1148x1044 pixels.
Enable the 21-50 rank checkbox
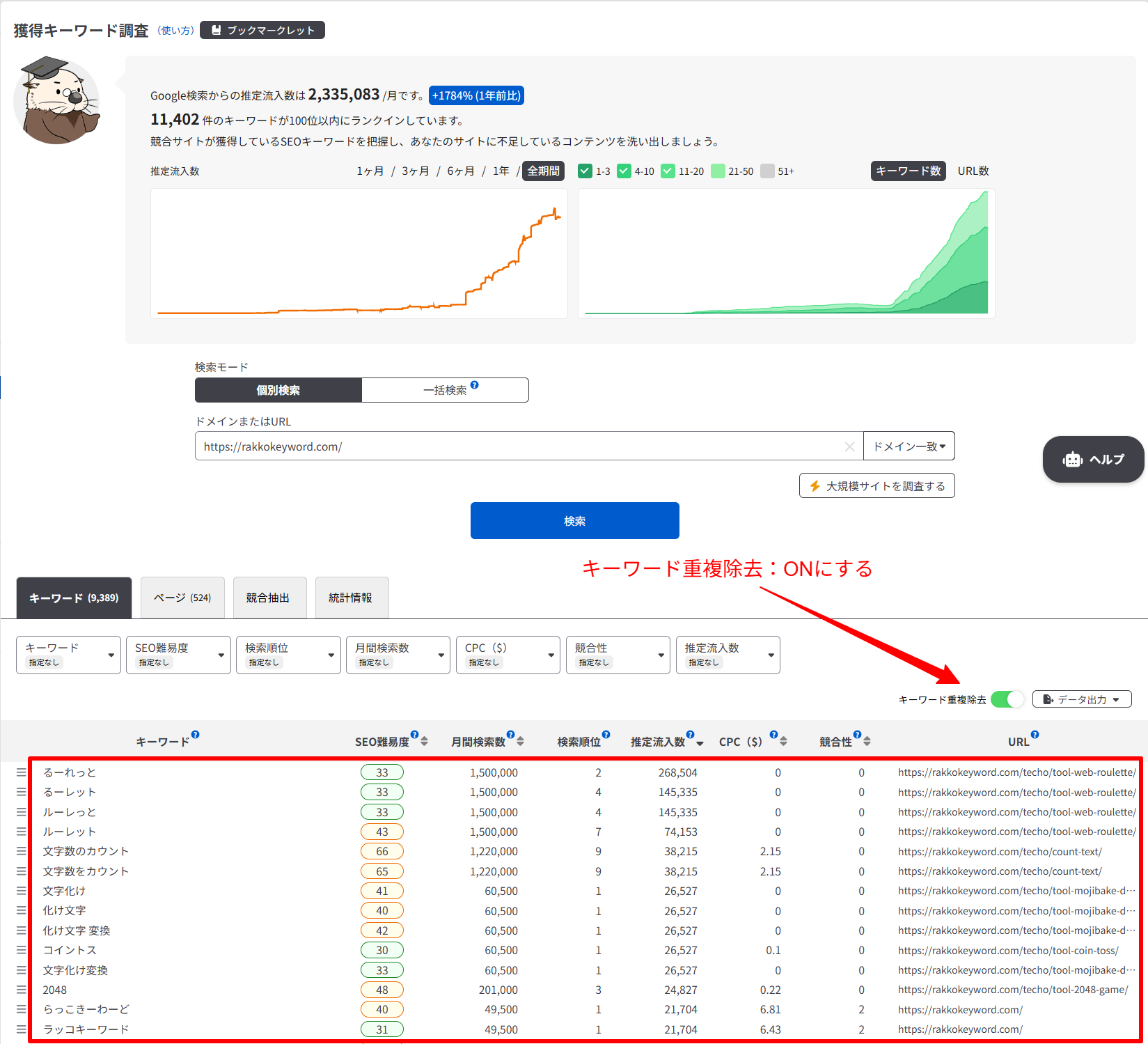click(x=718, y=171)
